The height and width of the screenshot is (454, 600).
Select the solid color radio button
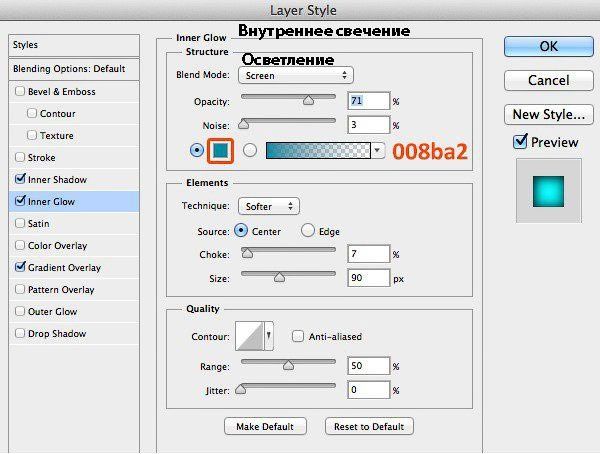coord(197,150)
